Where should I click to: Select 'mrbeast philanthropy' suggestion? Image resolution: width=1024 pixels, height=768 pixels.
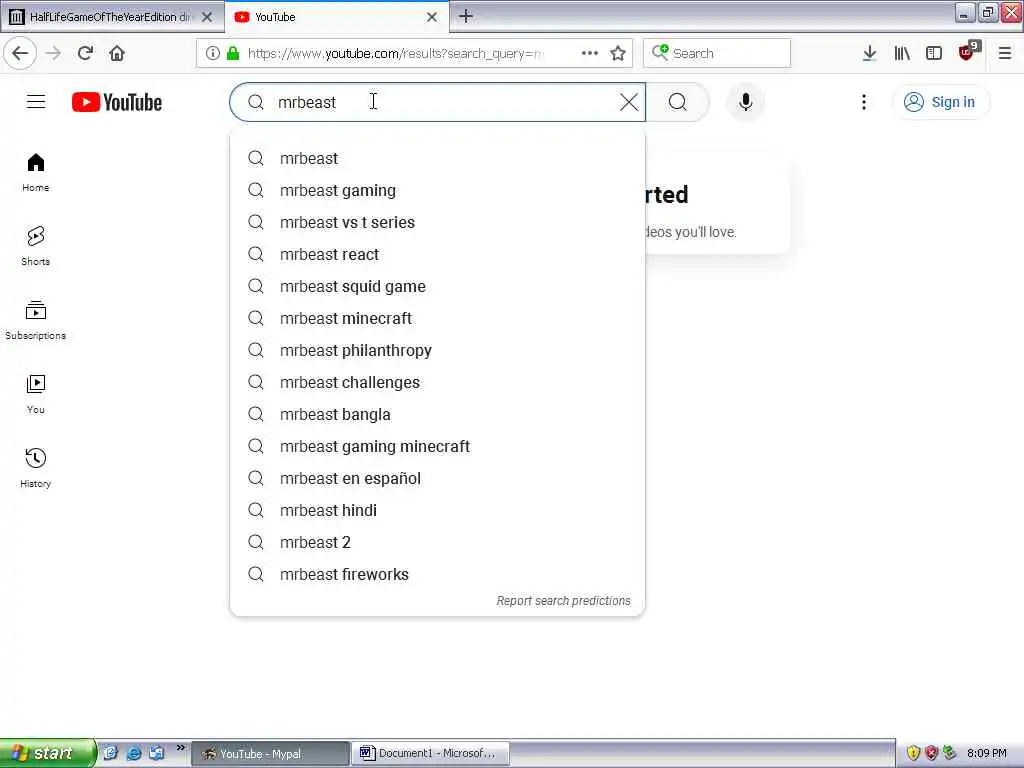(x=438, y=350)
